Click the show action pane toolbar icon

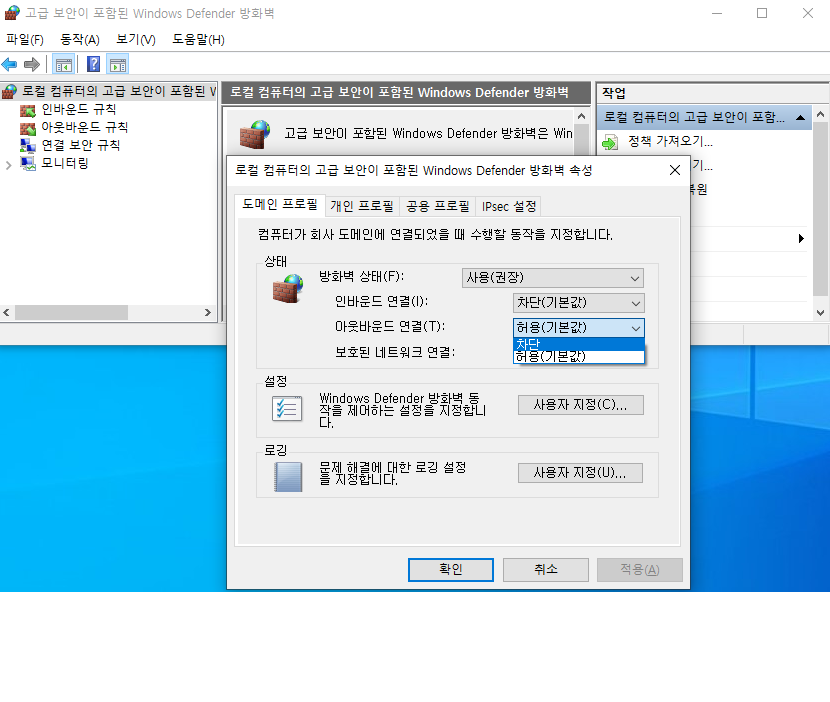(117, 63)
